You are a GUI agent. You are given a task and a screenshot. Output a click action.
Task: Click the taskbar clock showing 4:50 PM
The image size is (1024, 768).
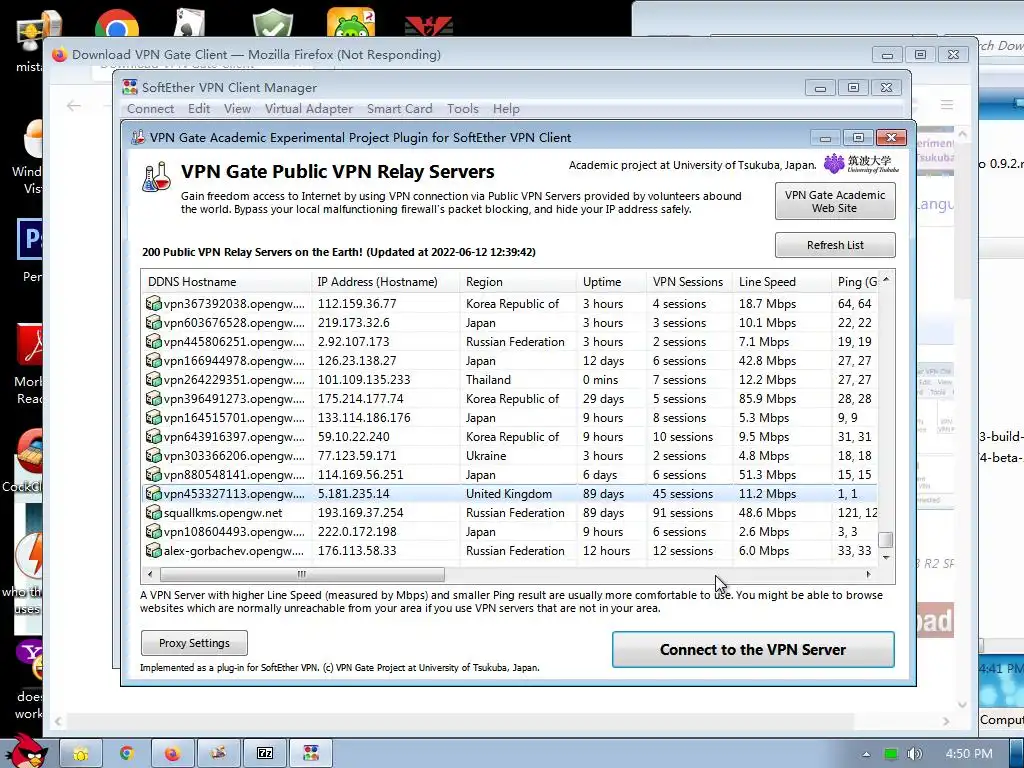pos(969,754)
